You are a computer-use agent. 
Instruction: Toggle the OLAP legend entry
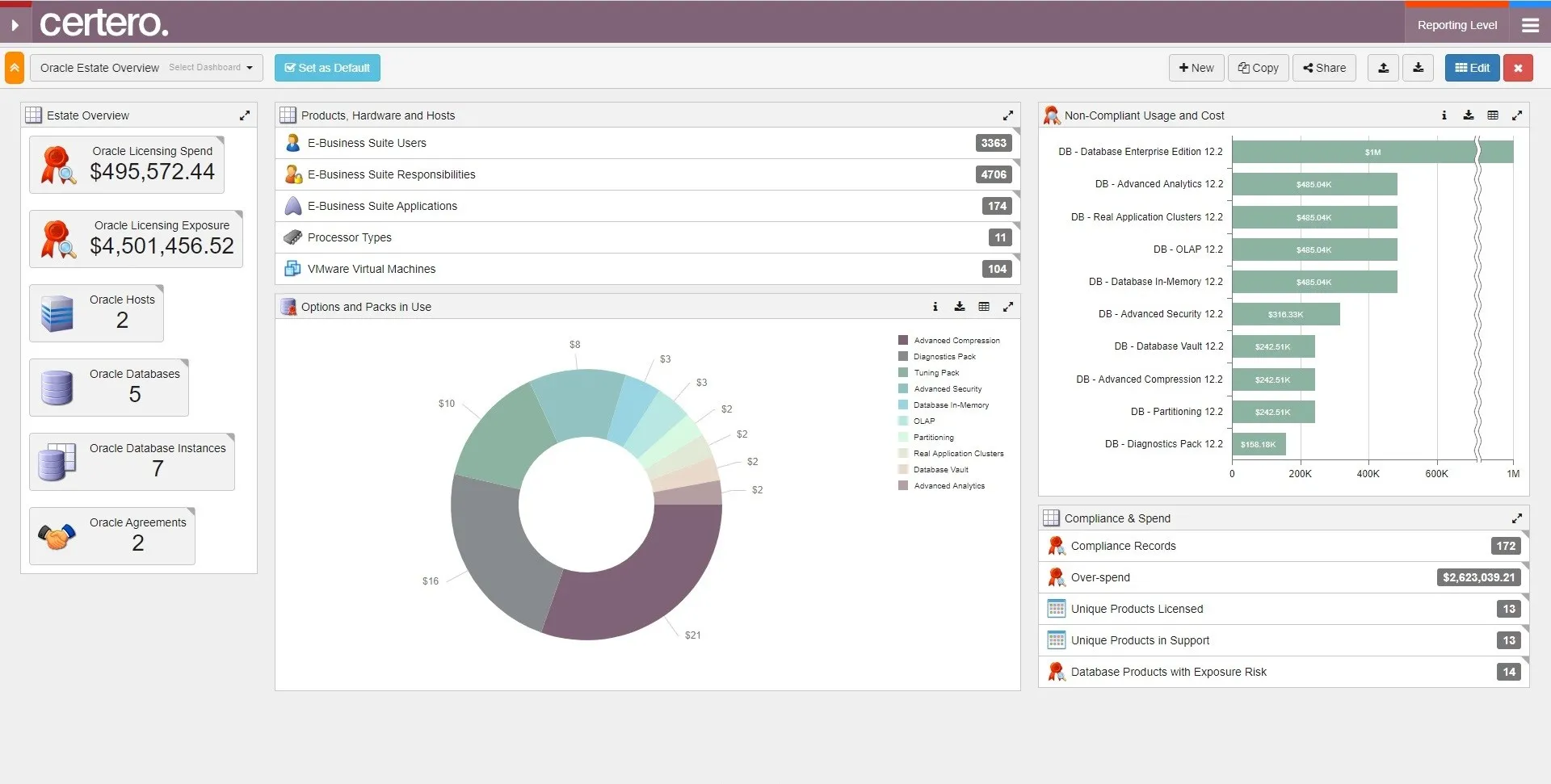click(917, 421)
